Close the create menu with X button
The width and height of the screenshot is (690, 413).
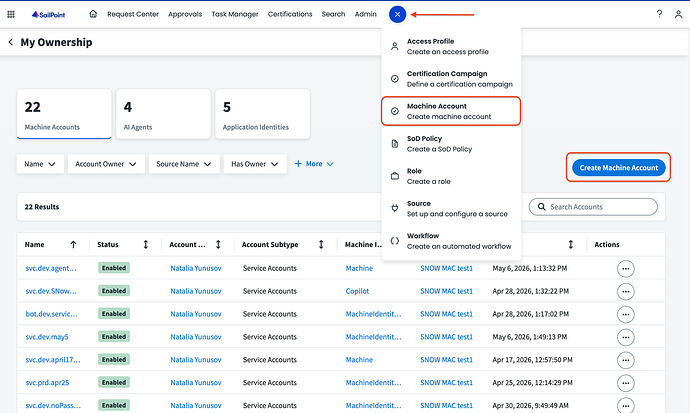coord(397,15)
